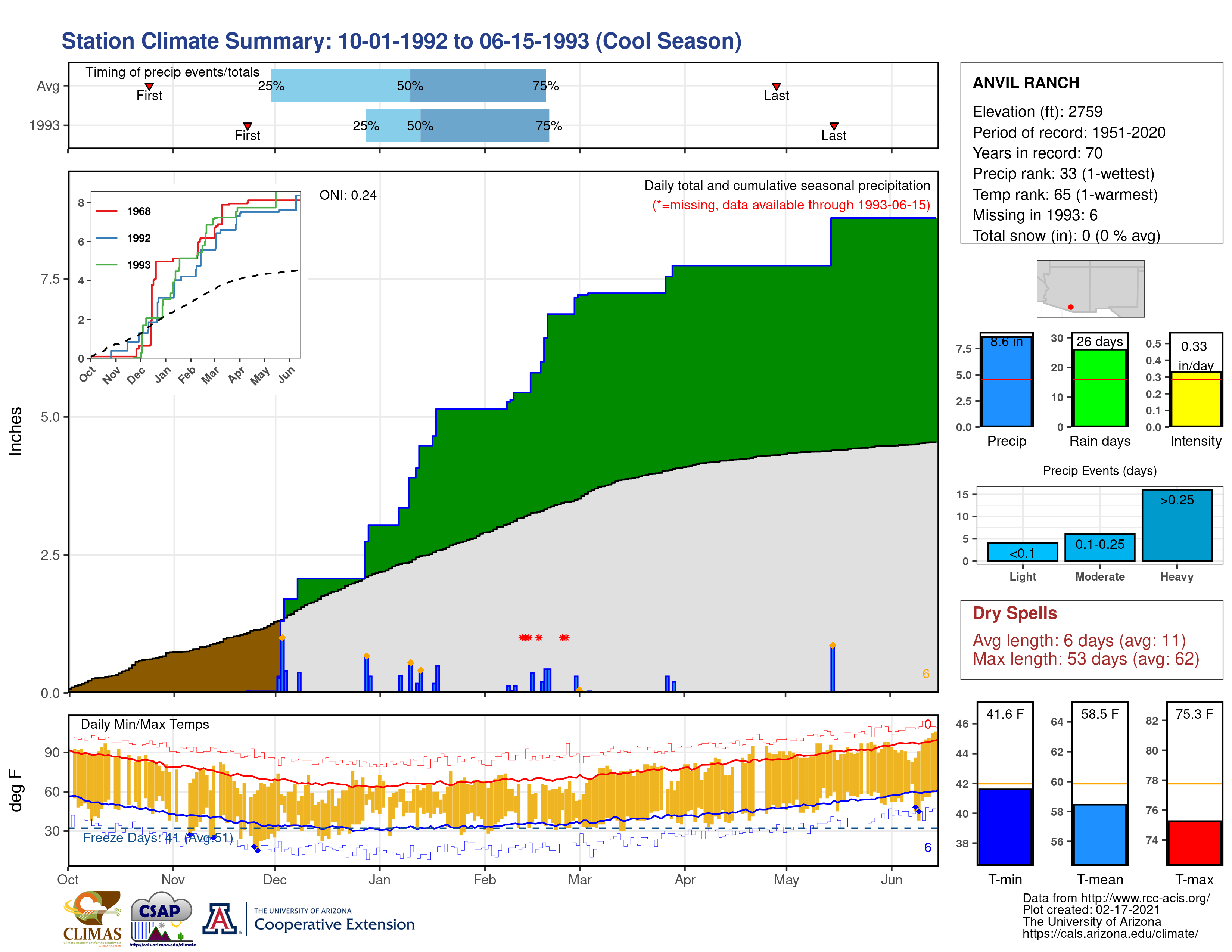
Task: Click the T-mean 58.5 F bar
Action: (x=1099, y=835)
